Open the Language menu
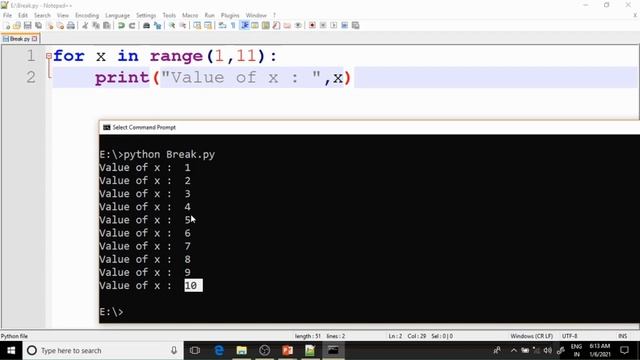 [118, 15]
